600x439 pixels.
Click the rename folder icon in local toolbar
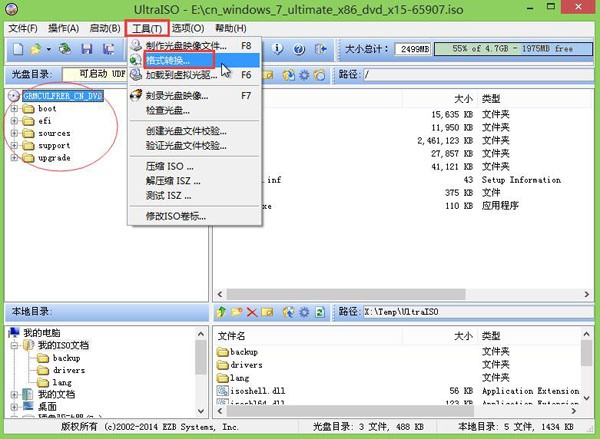(x=267, y=312)
